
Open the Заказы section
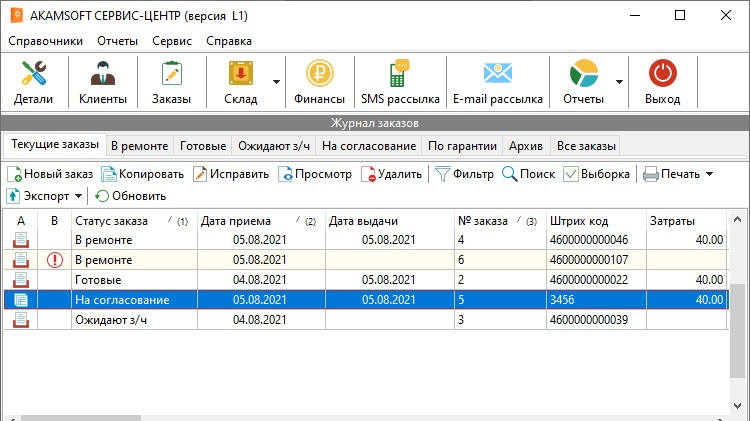point(171,82)
